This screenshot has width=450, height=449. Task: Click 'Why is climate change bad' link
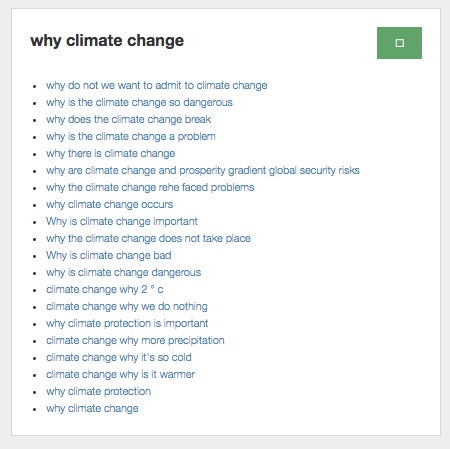pos(109,255)
